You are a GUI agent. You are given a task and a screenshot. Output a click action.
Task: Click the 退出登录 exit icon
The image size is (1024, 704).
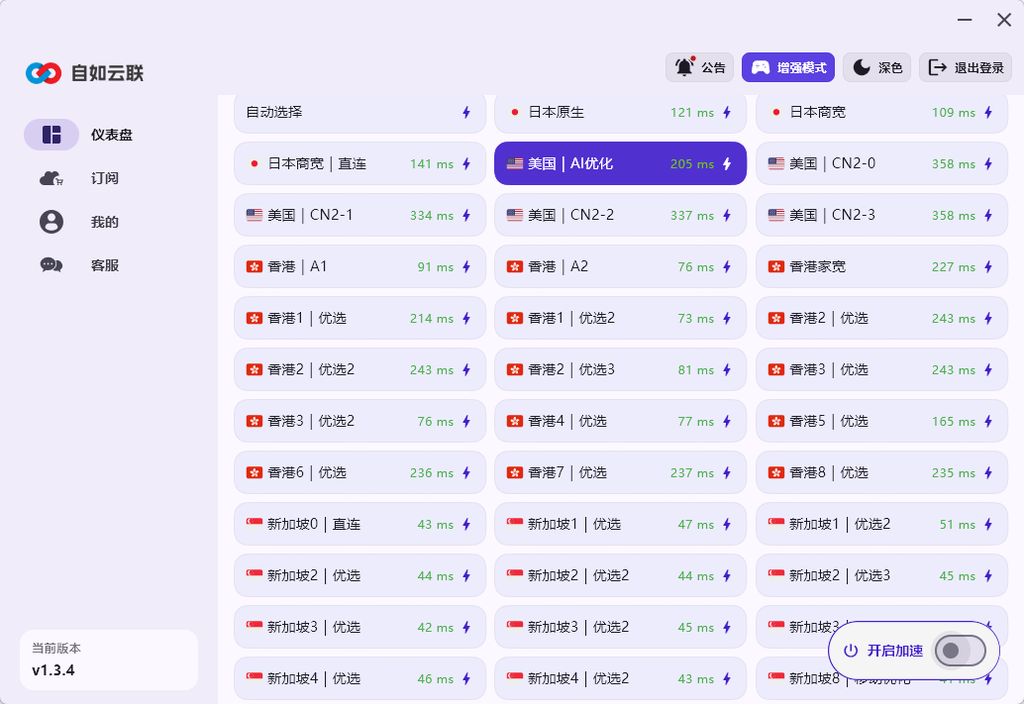coord(937,67)
